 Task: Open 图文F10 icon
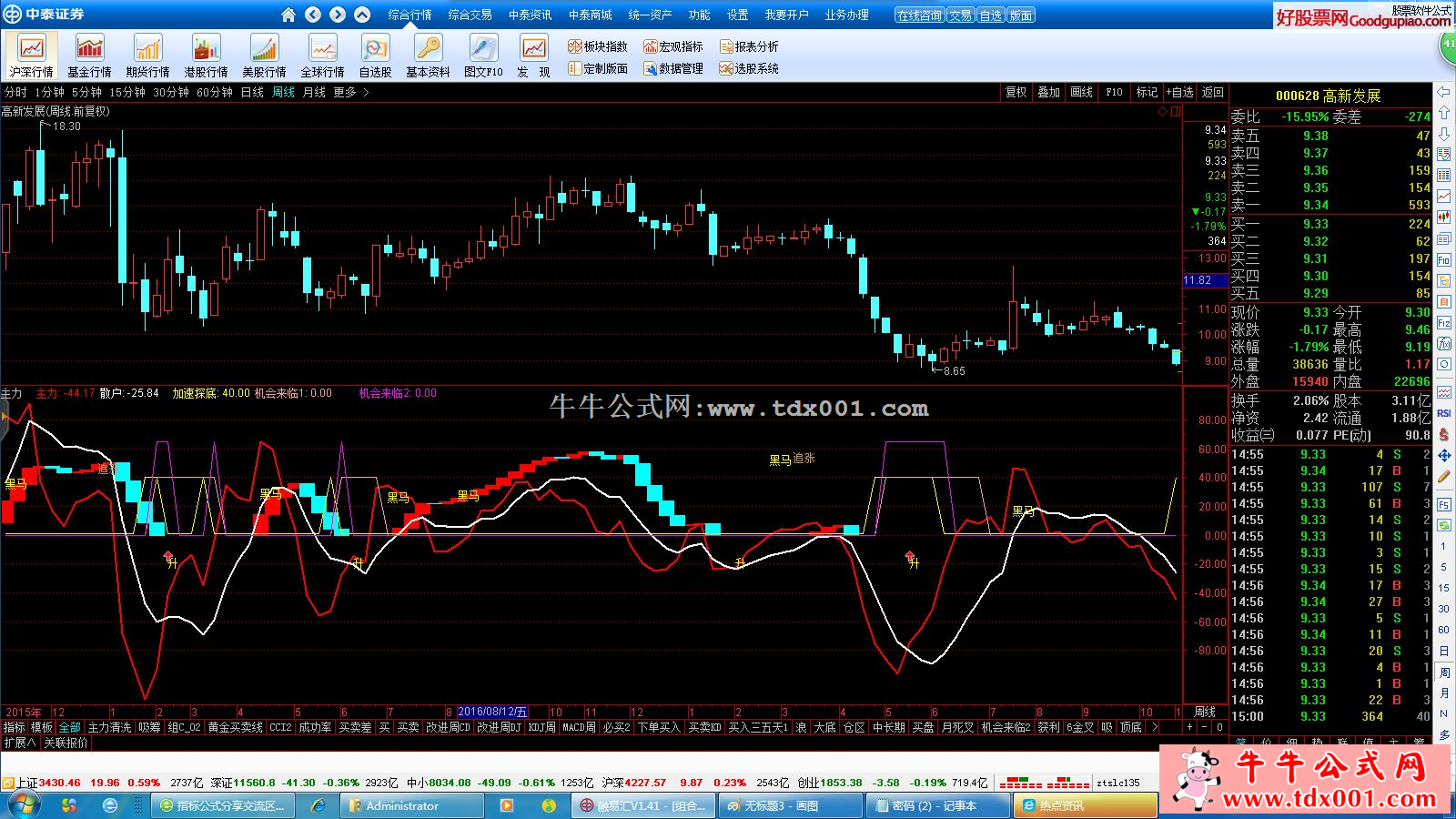(x=483, y=55)
